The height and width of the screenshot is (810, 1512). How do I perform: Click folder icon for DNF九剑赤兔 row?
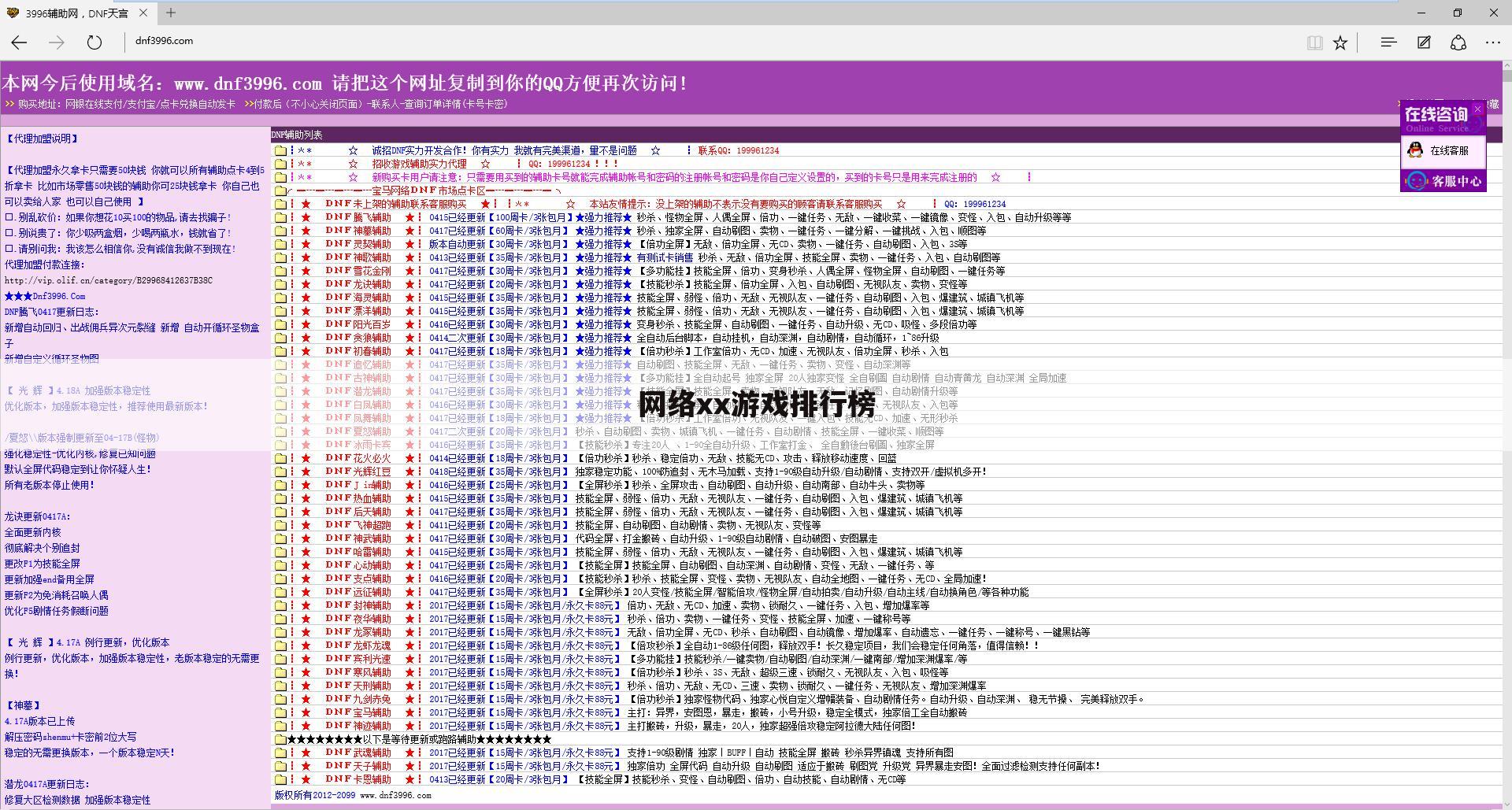coord(280,700)
